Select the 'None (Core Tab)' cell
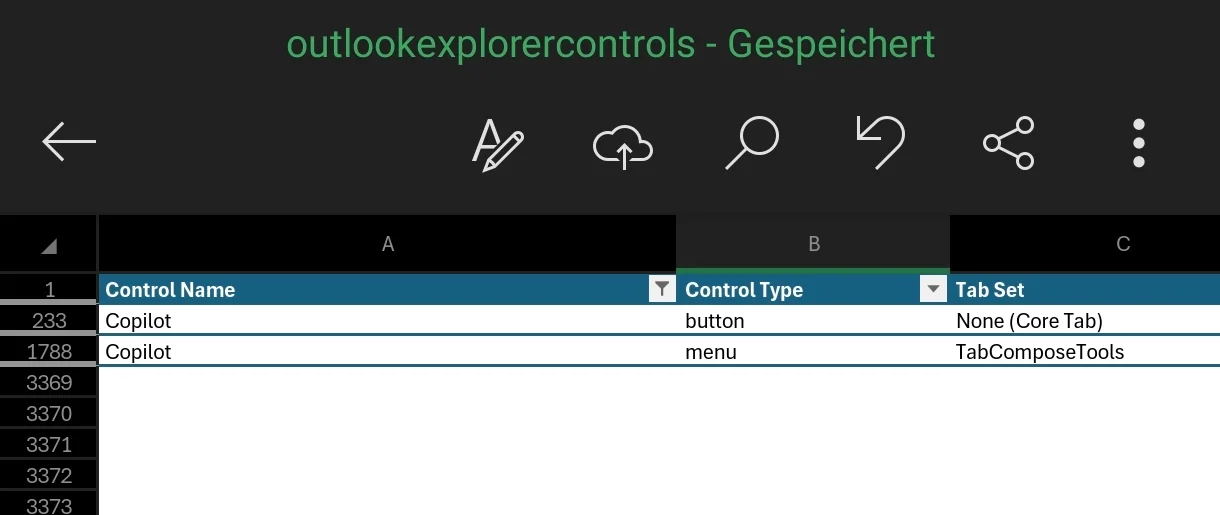This screenshot has height=515, width=1220. coord(1085,320)
